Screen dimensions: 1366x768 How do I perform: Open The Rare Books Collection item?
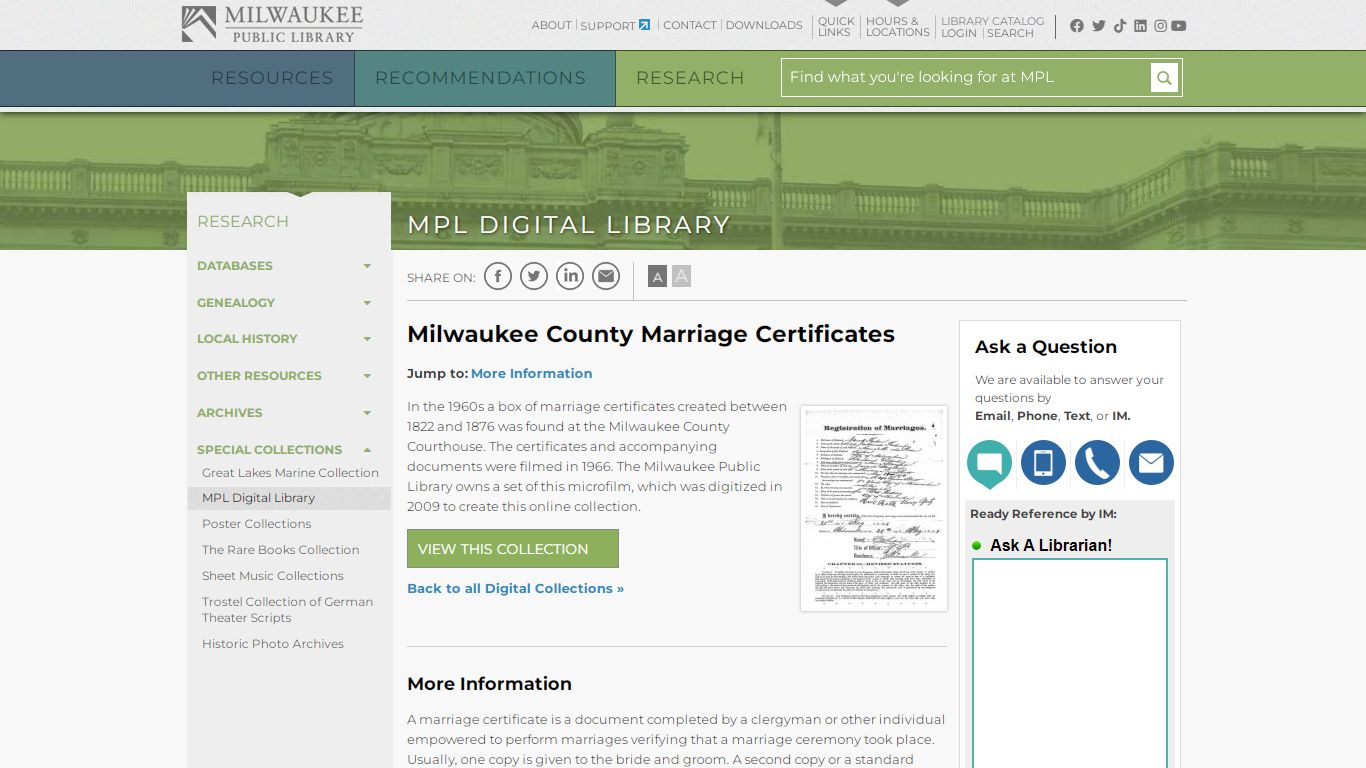point(280,550)
